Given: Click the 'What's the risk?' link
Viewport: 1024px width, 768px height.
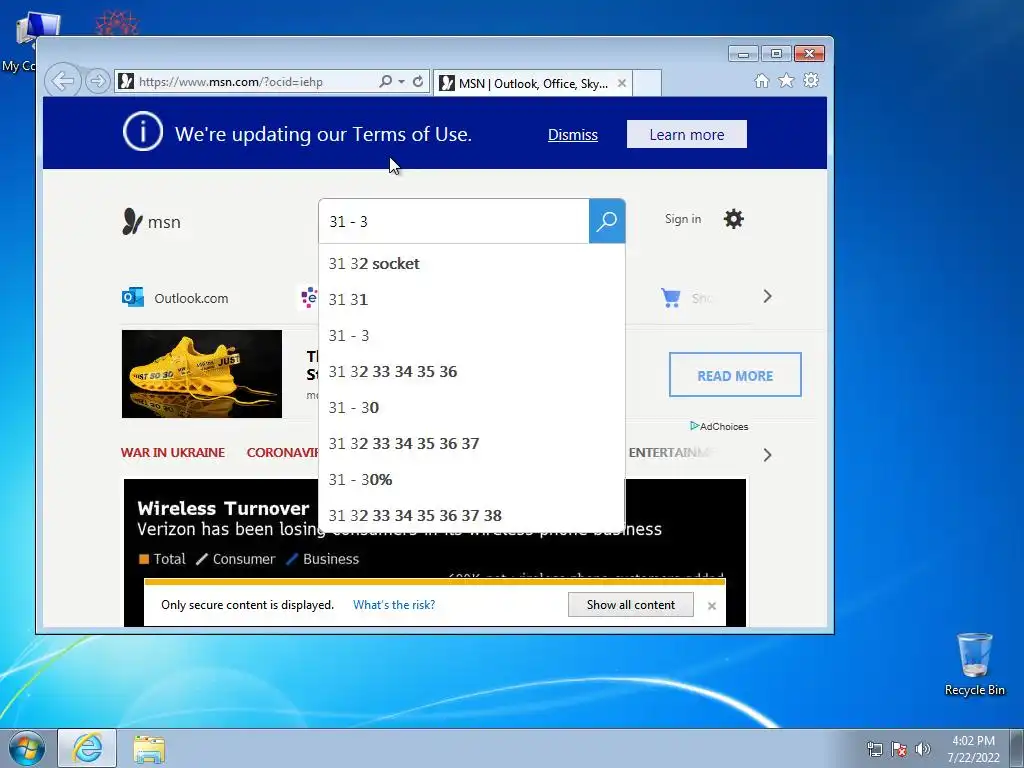Looking at the screenshot, I should [394, 605].
